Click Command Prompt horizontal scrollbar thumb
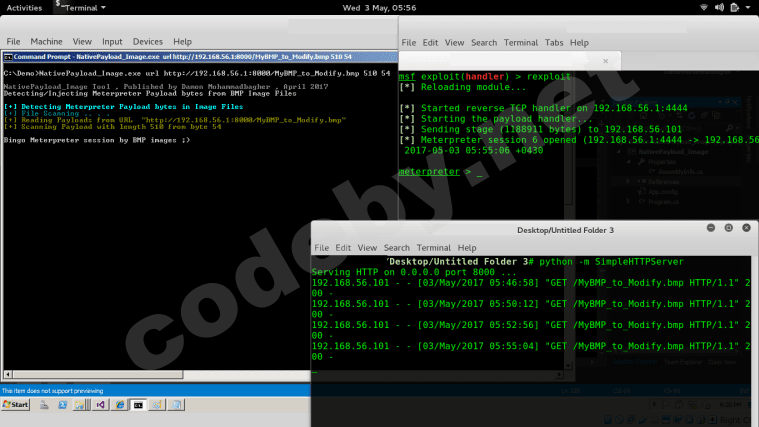The height and width of the screenshot is (427, 759). click(98, 374)
